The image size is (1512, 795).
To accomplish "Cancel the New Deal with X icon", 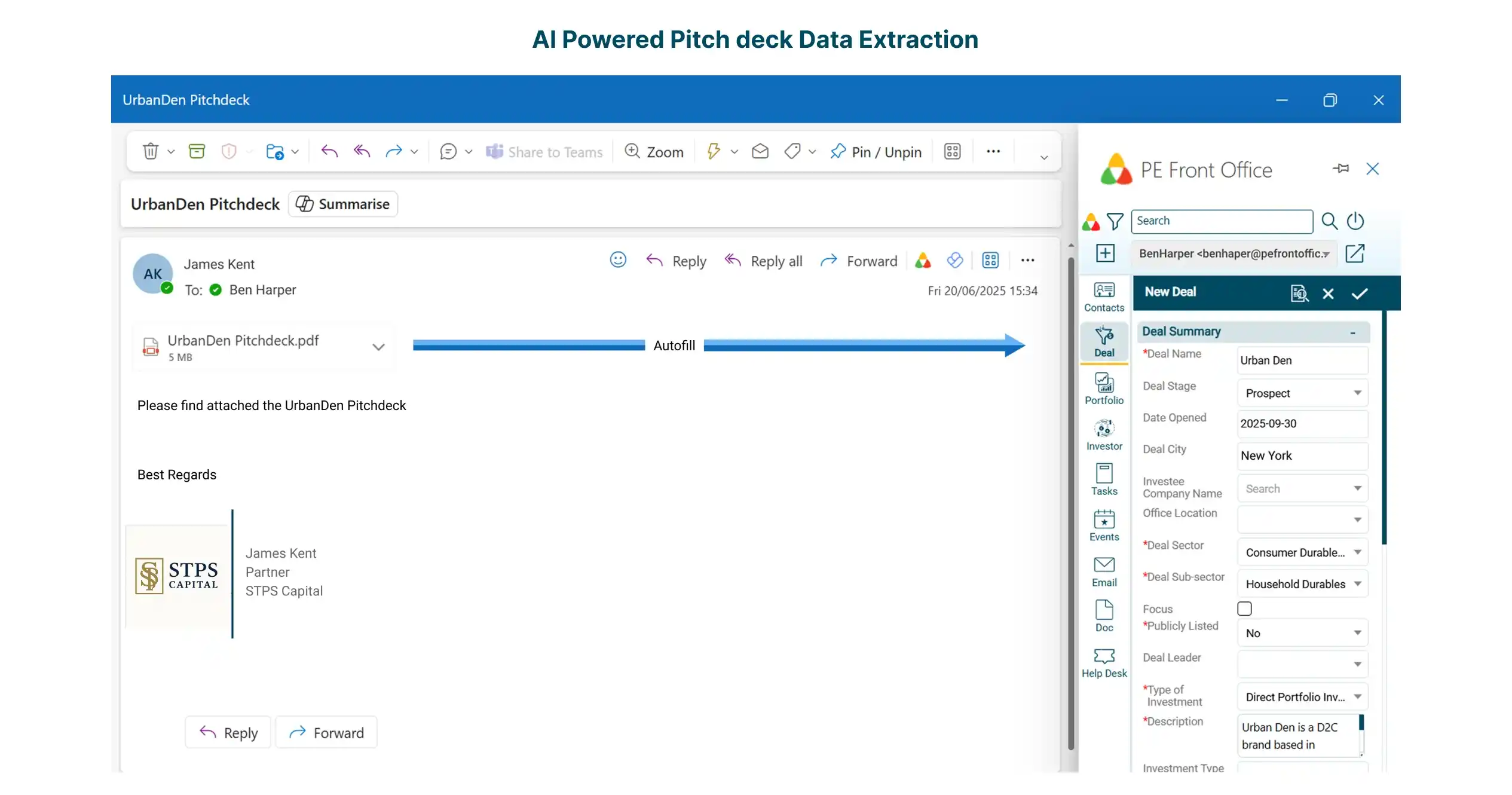I will pyautogui.click(x=1328, y=293).
